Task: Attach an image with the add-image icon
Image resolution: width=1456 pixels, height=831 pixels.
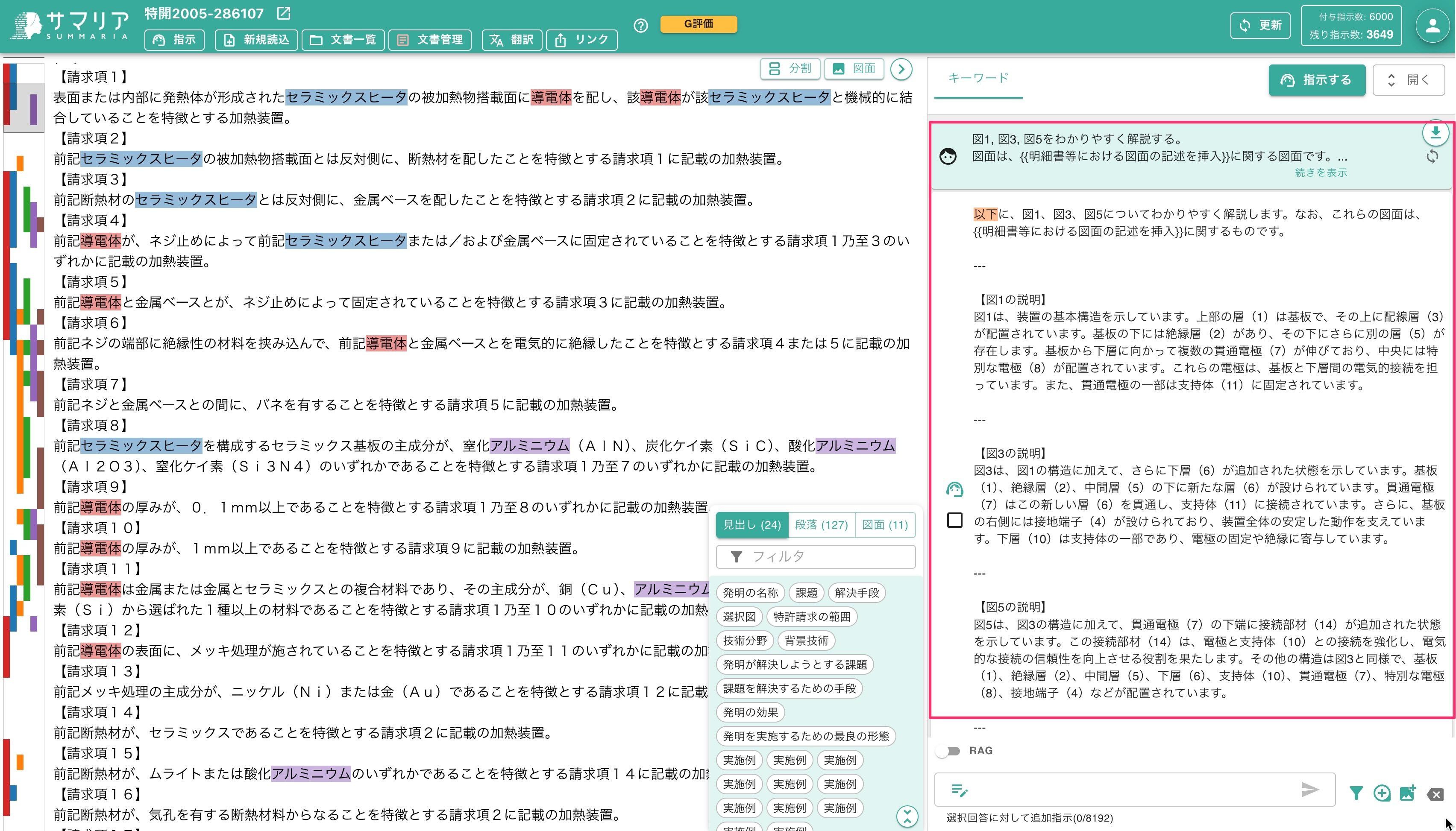Action: pyautogui.click(x=1407, y=793)
